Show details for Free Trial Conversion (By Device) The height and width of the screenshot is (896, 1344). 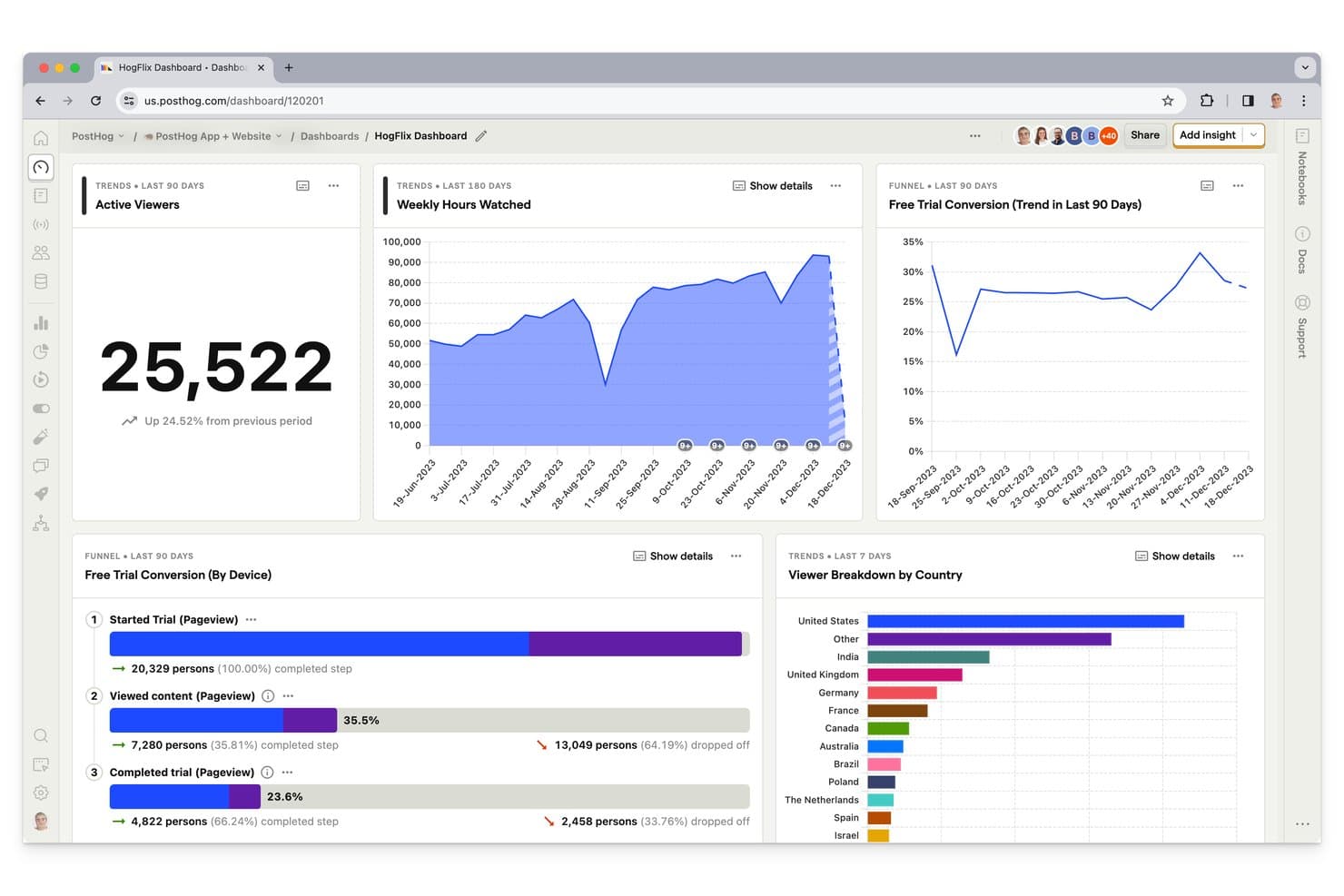point(673,556)
